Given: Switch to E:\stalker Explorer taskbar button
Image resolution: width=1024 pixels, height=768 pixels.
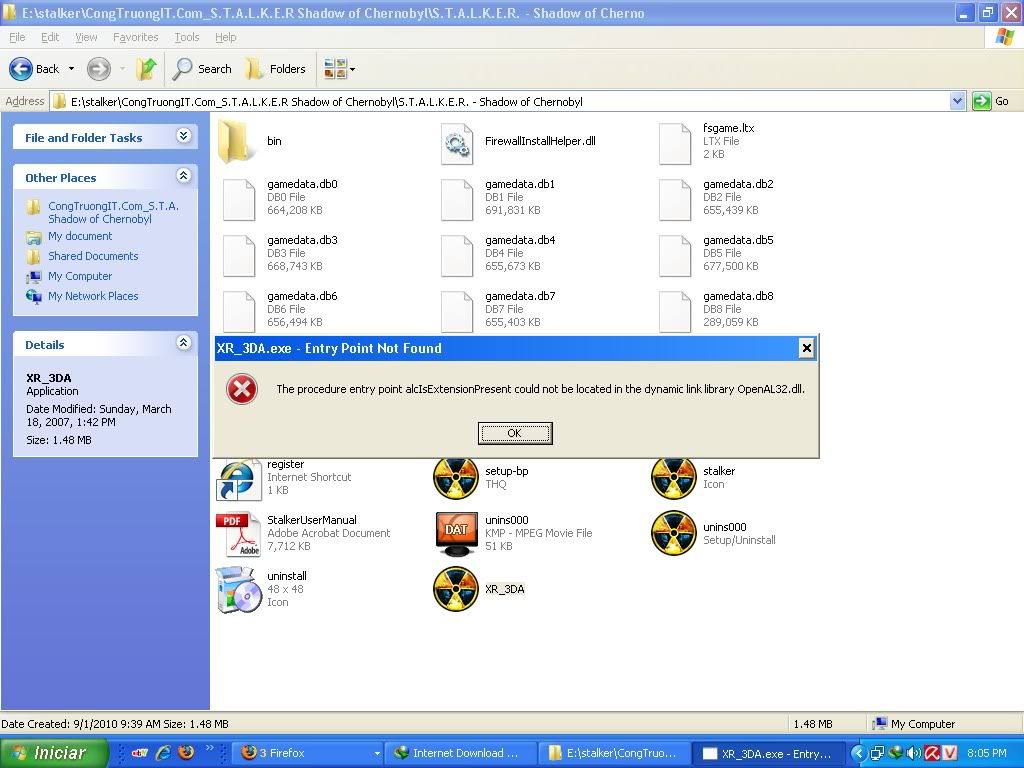Looking at the screenshot, I should 614,753.
